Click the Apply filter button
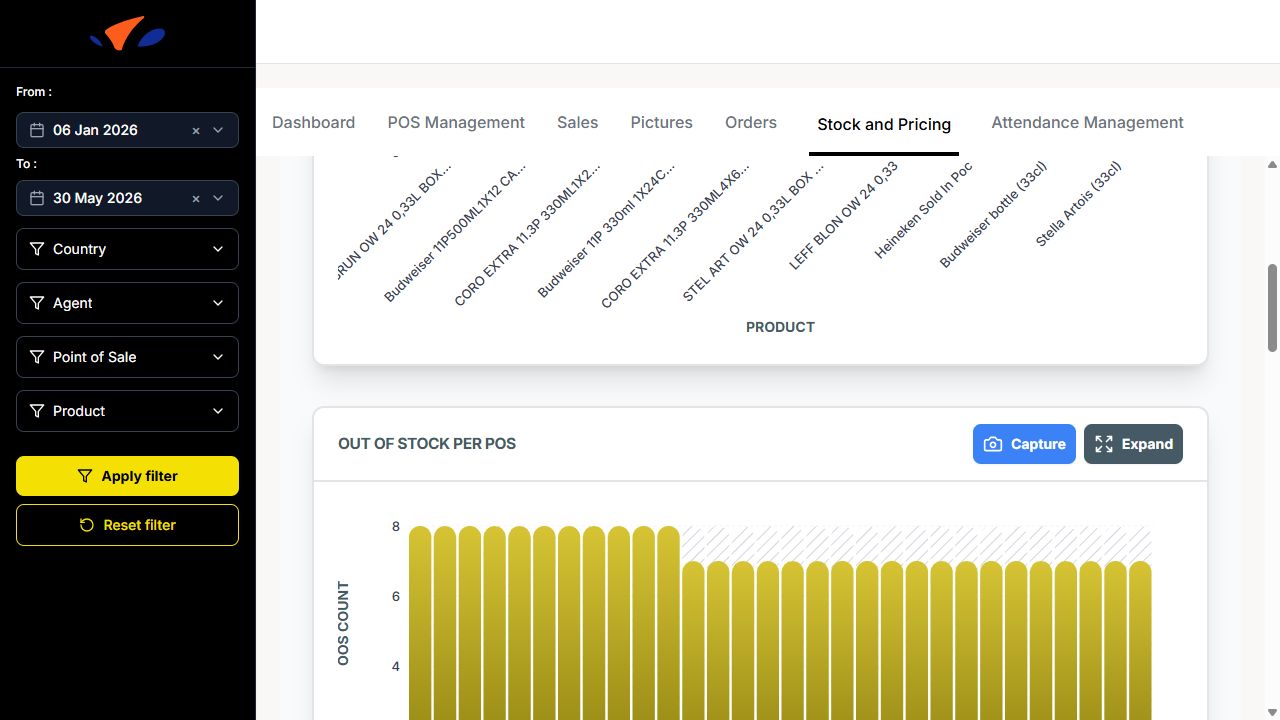 127,476
